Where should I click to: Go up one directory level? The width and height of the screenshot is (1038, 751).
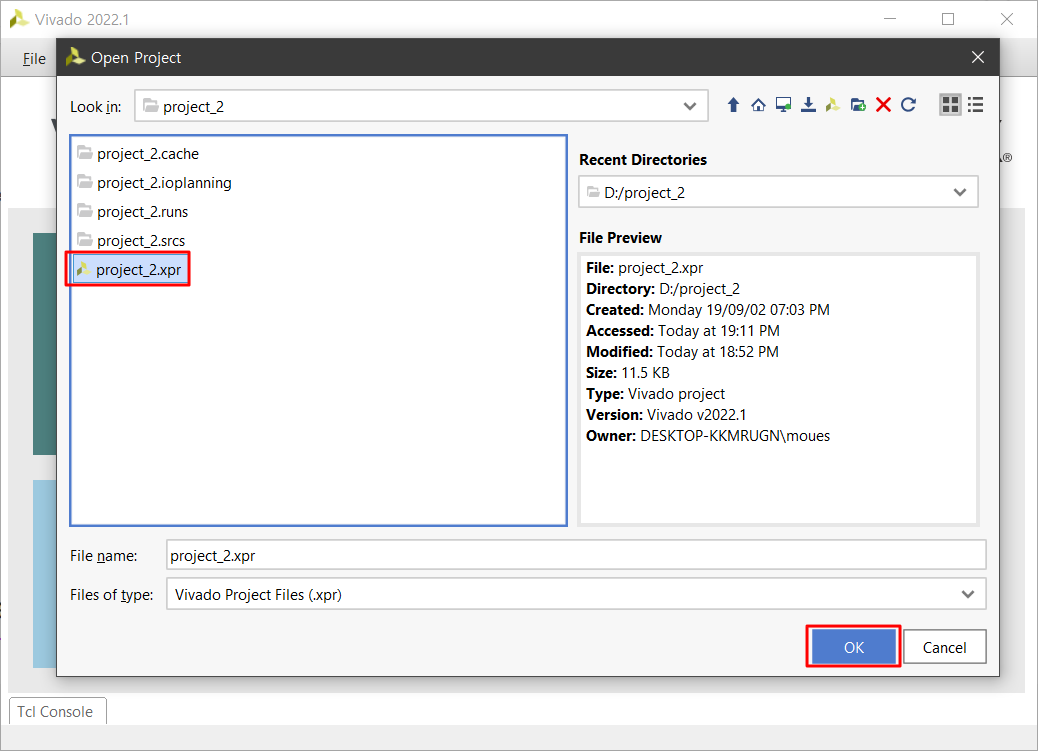click(733, 105)
